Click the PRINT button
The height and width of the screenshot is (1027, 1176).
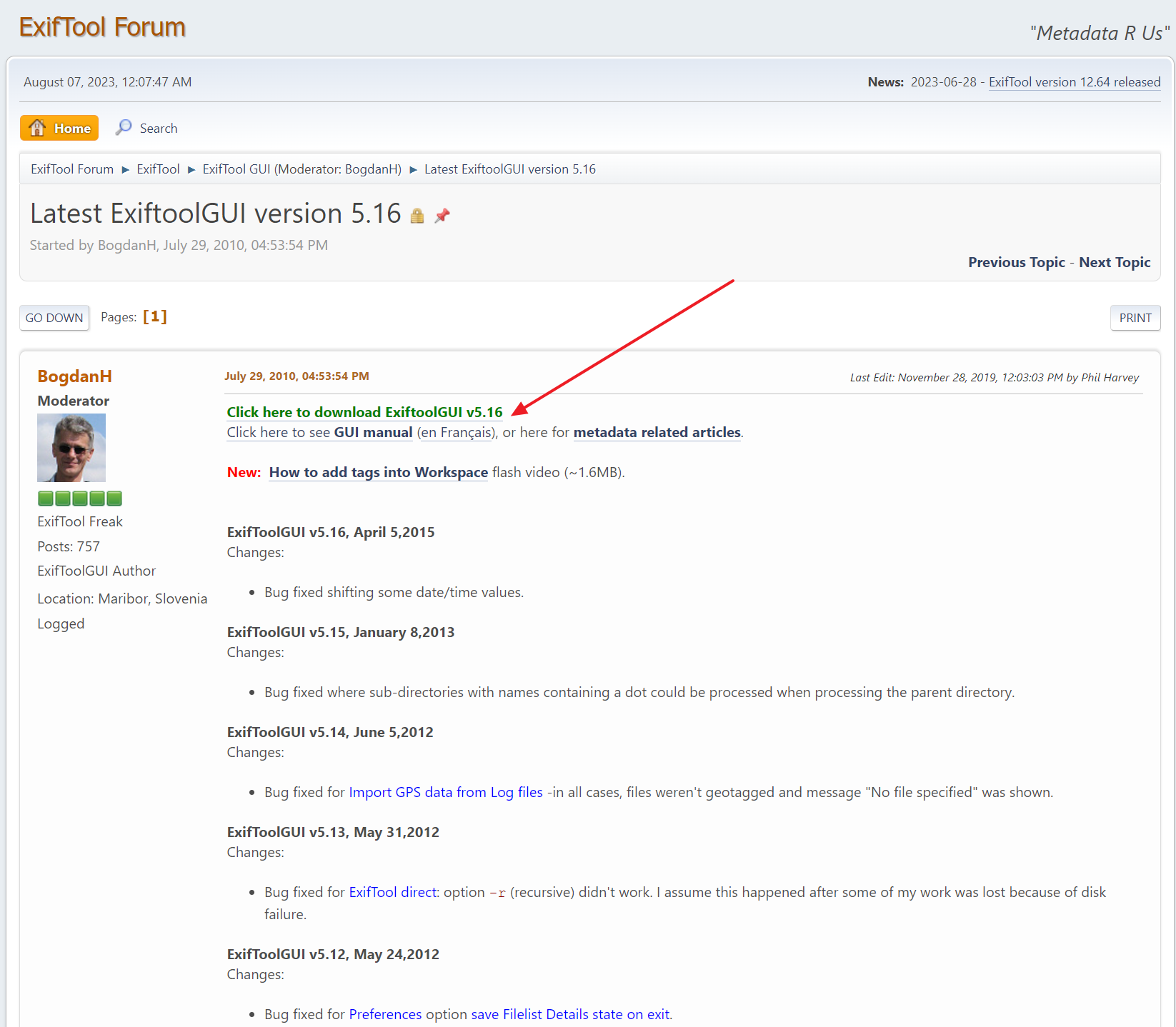(1135, 318)
